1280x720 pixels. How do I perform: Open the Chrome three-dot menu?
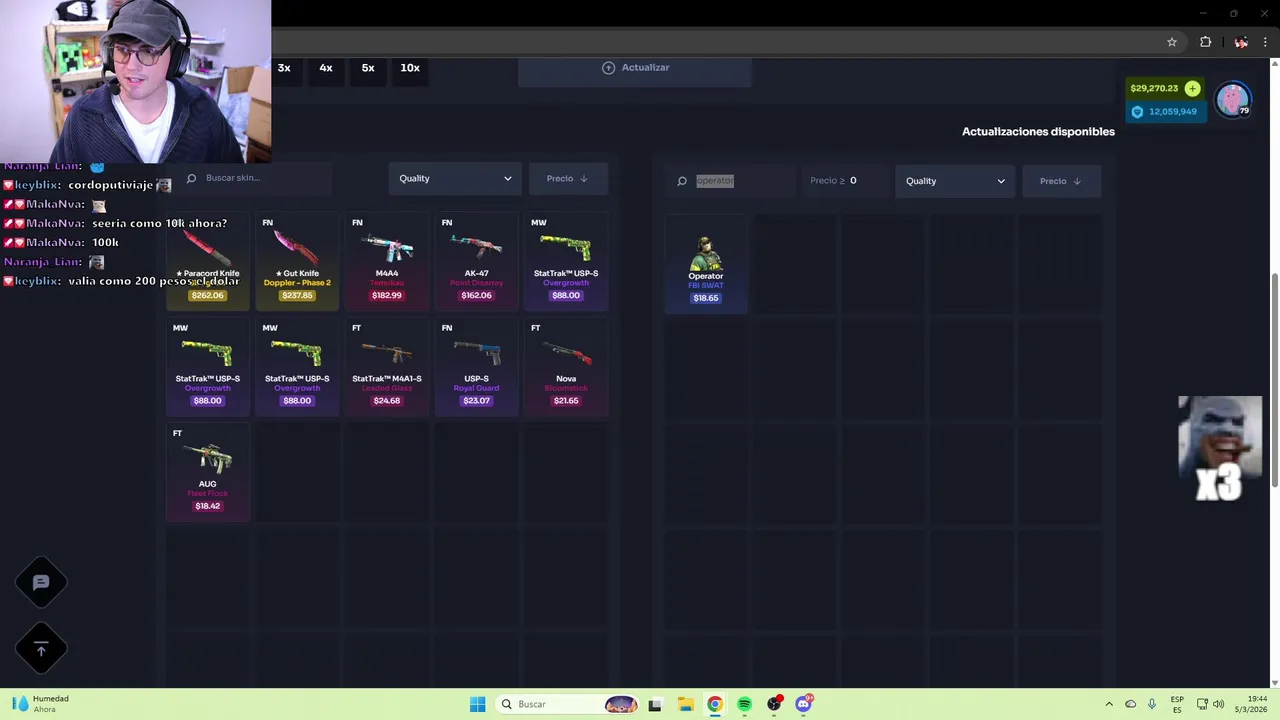point(1266,42)
